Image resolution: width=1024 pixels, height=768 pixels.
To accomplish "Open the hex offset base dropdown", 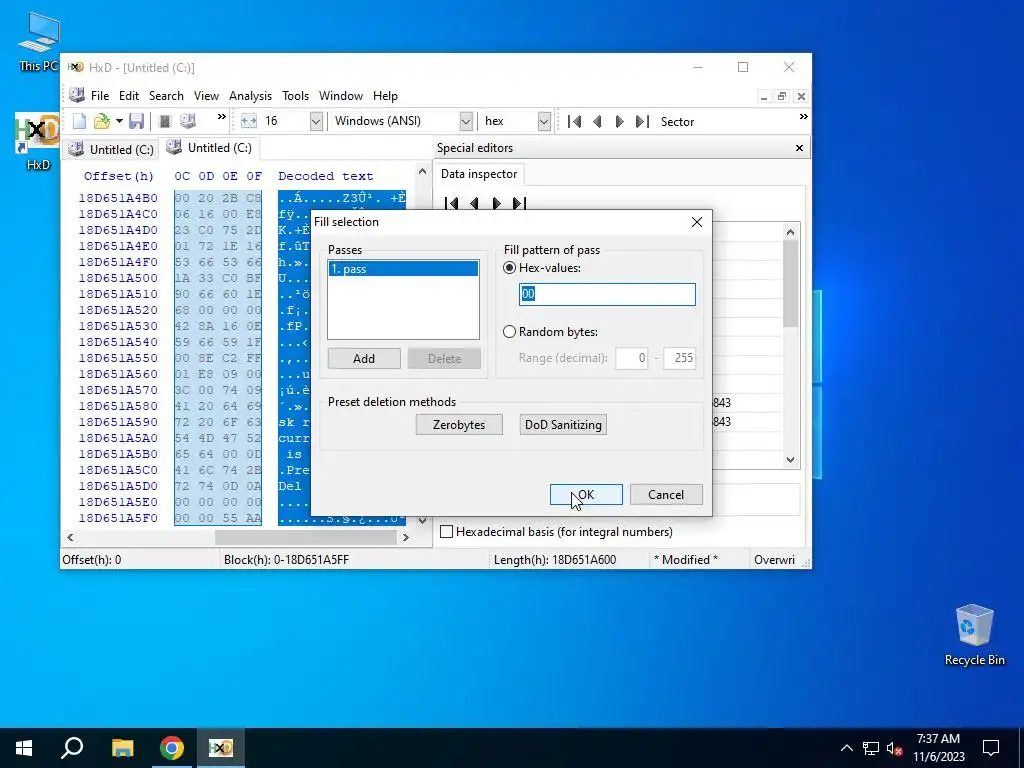I will (544, 121).
